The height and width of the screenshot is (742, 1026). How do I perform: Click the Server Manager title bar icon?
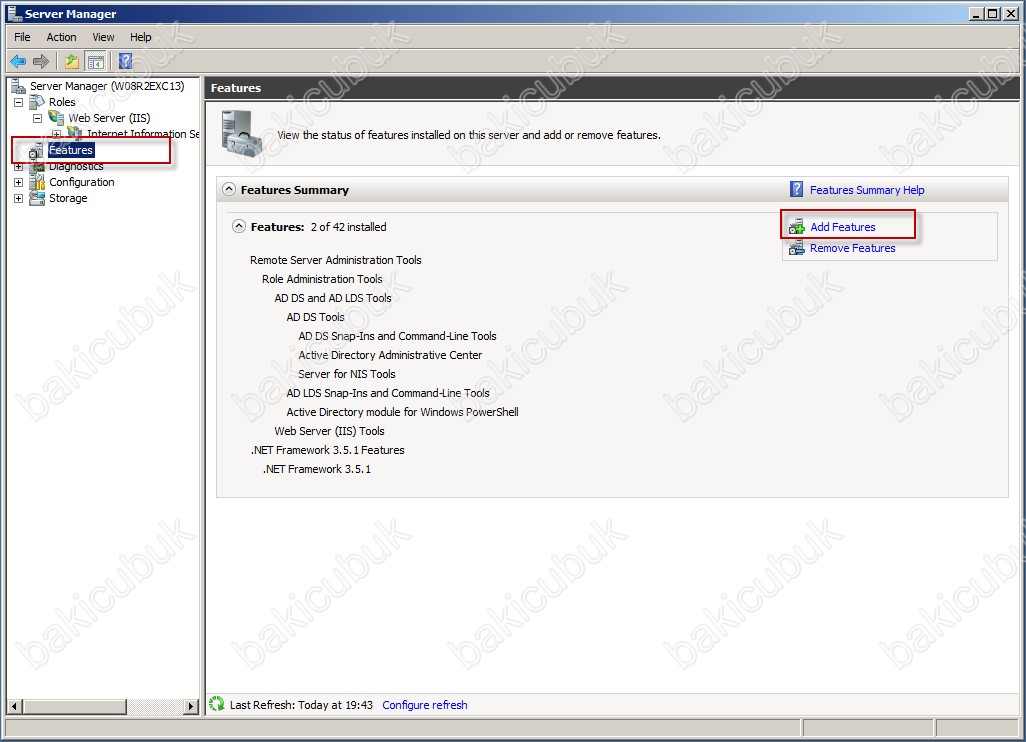(x=14, y=13)
